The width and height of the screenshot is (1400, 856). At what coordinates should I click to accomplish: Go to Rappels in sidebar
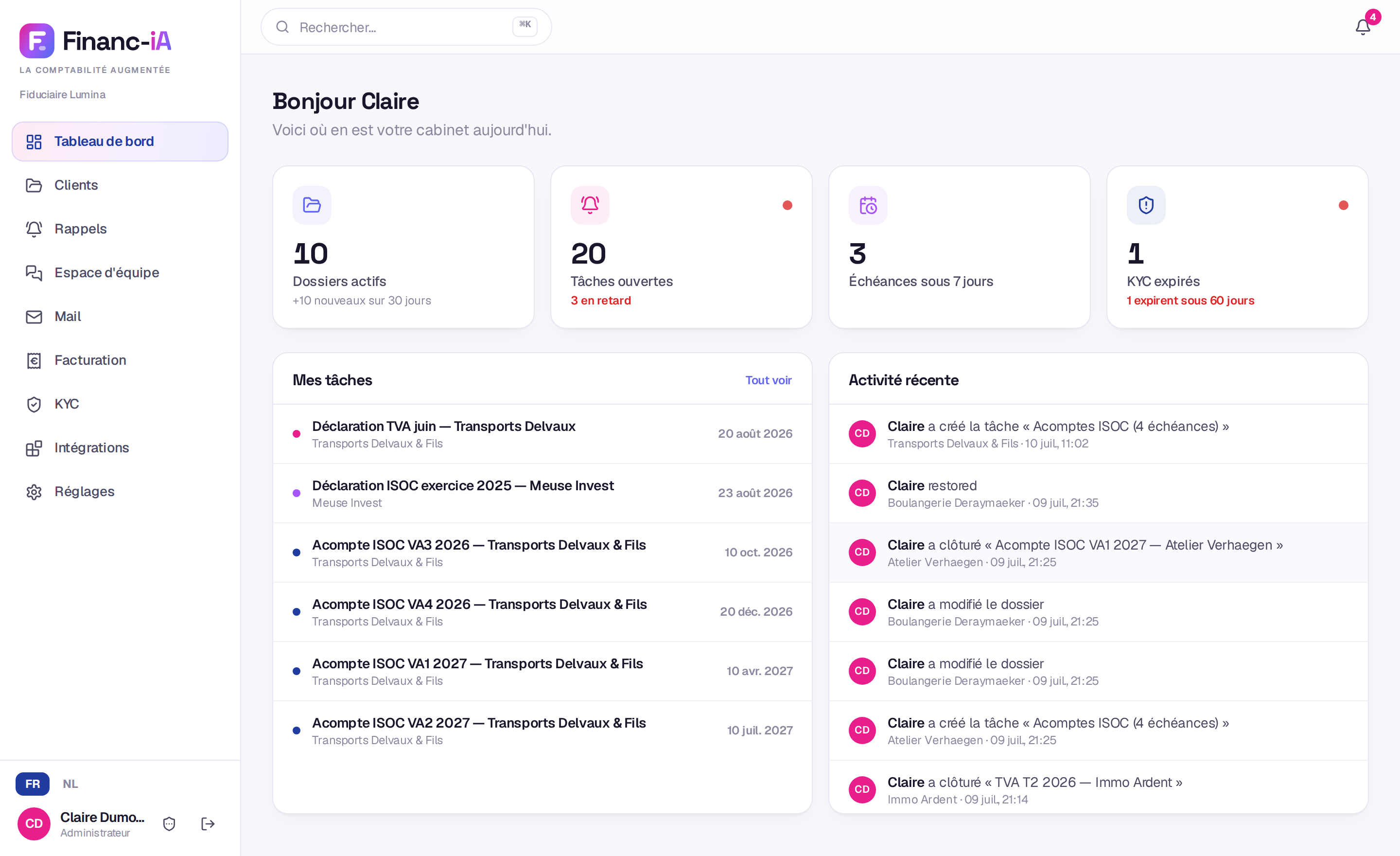coord(120,229)
